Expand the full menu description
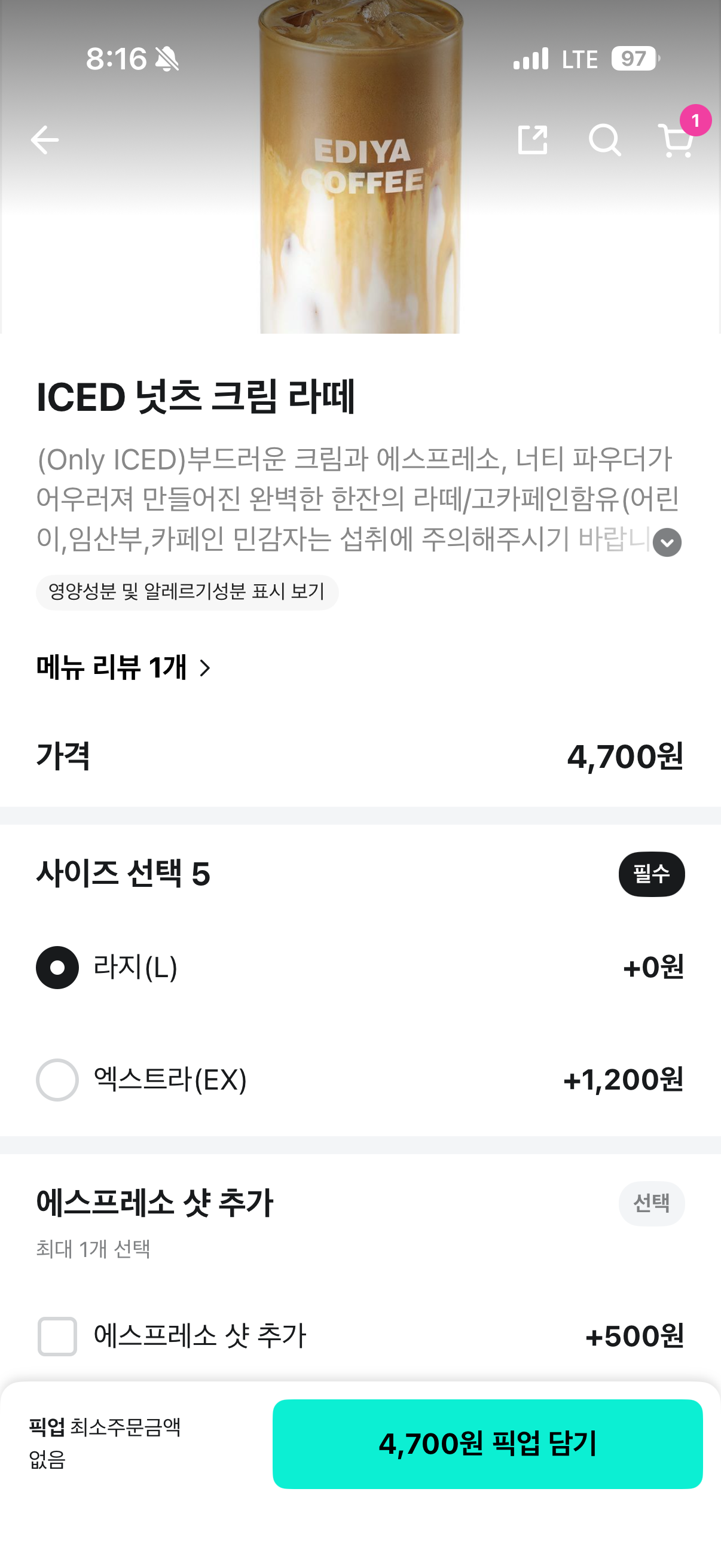Image resolution: width=721 pixels, height=1568 pixels. point(667,542)
